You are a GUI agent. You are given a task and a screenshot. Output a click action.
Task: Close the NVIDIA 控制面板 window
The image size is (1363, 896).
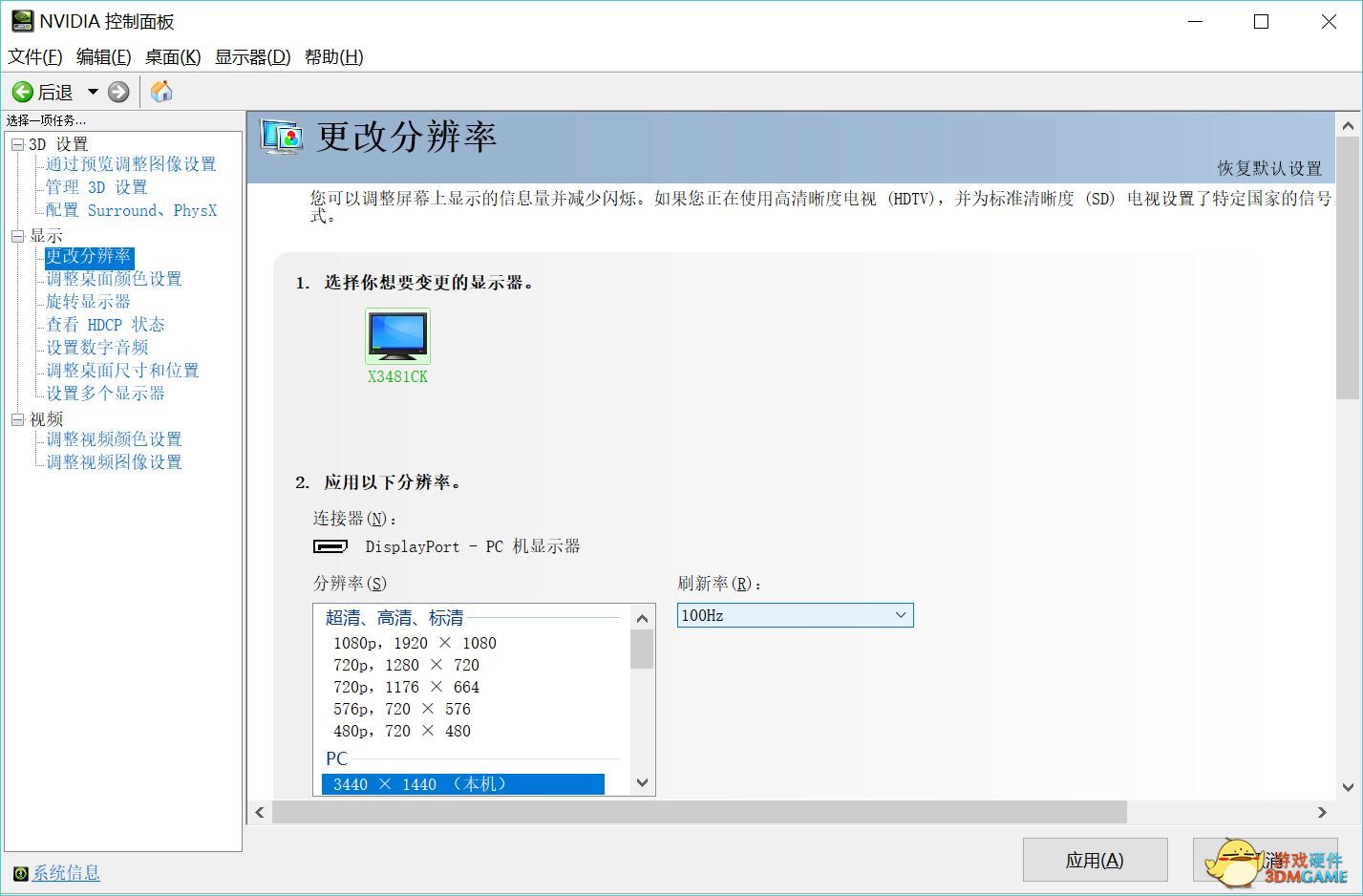(1329, 21)
